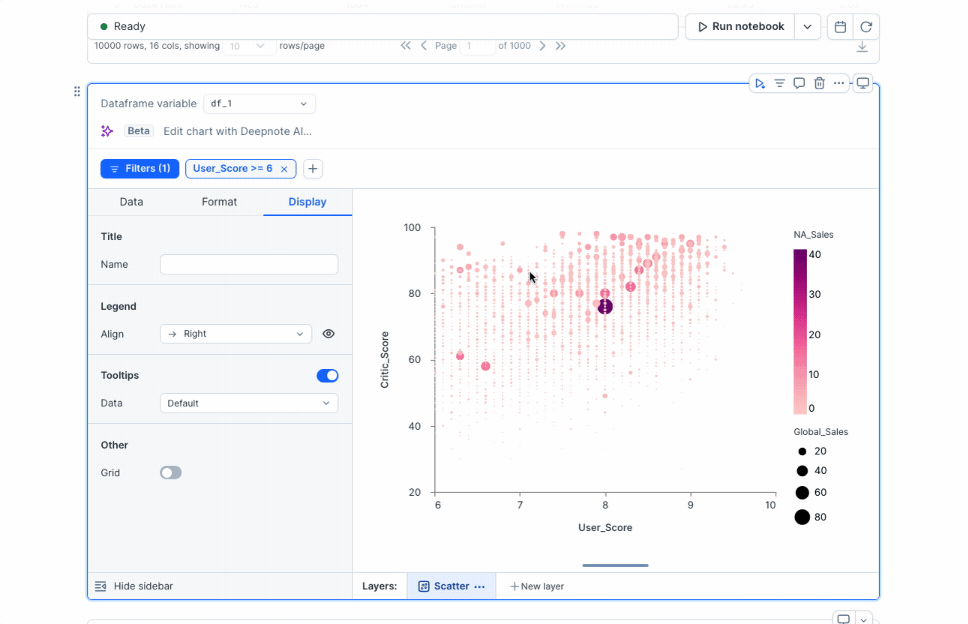
Task: Click the Global_Sales legend entry labeled 80
Action: pos(811,517)
